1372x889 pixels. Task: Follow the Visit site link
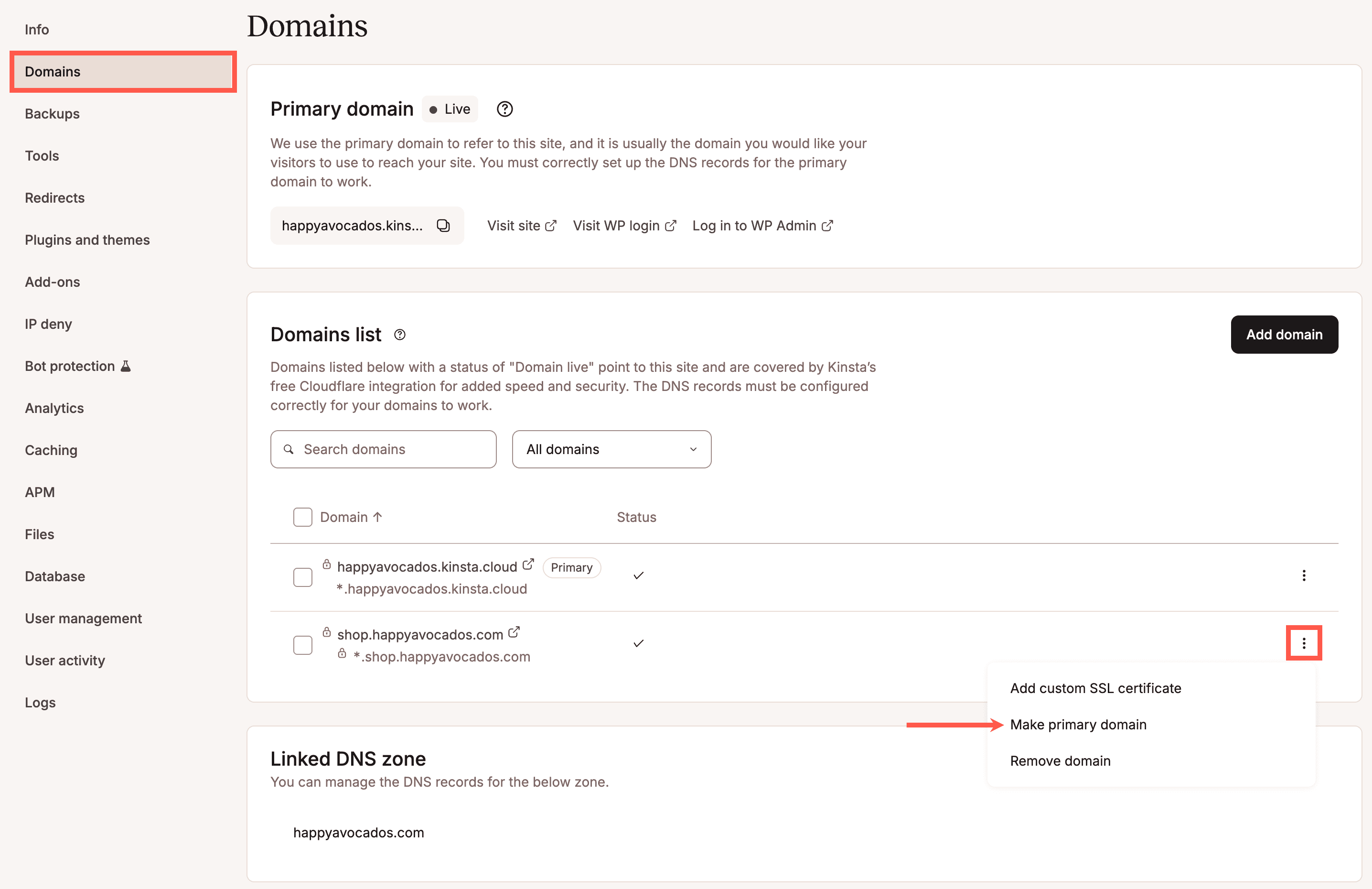tap(521, 226)
